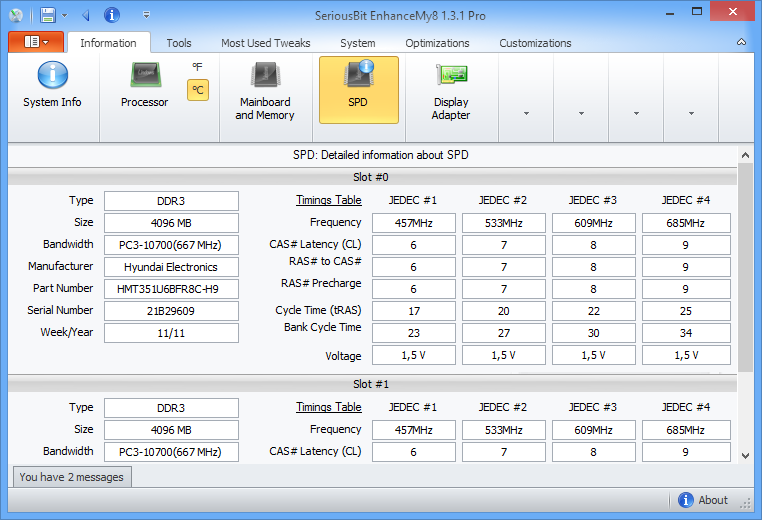Screen dimensions: 762x520
Task: Click the Slot #0 section header
Action: (x=372, y=177)
